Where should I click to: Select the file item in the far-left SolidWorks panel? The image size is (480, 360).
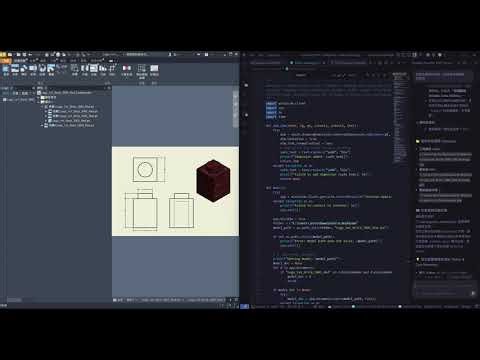[x=19, y=100]
